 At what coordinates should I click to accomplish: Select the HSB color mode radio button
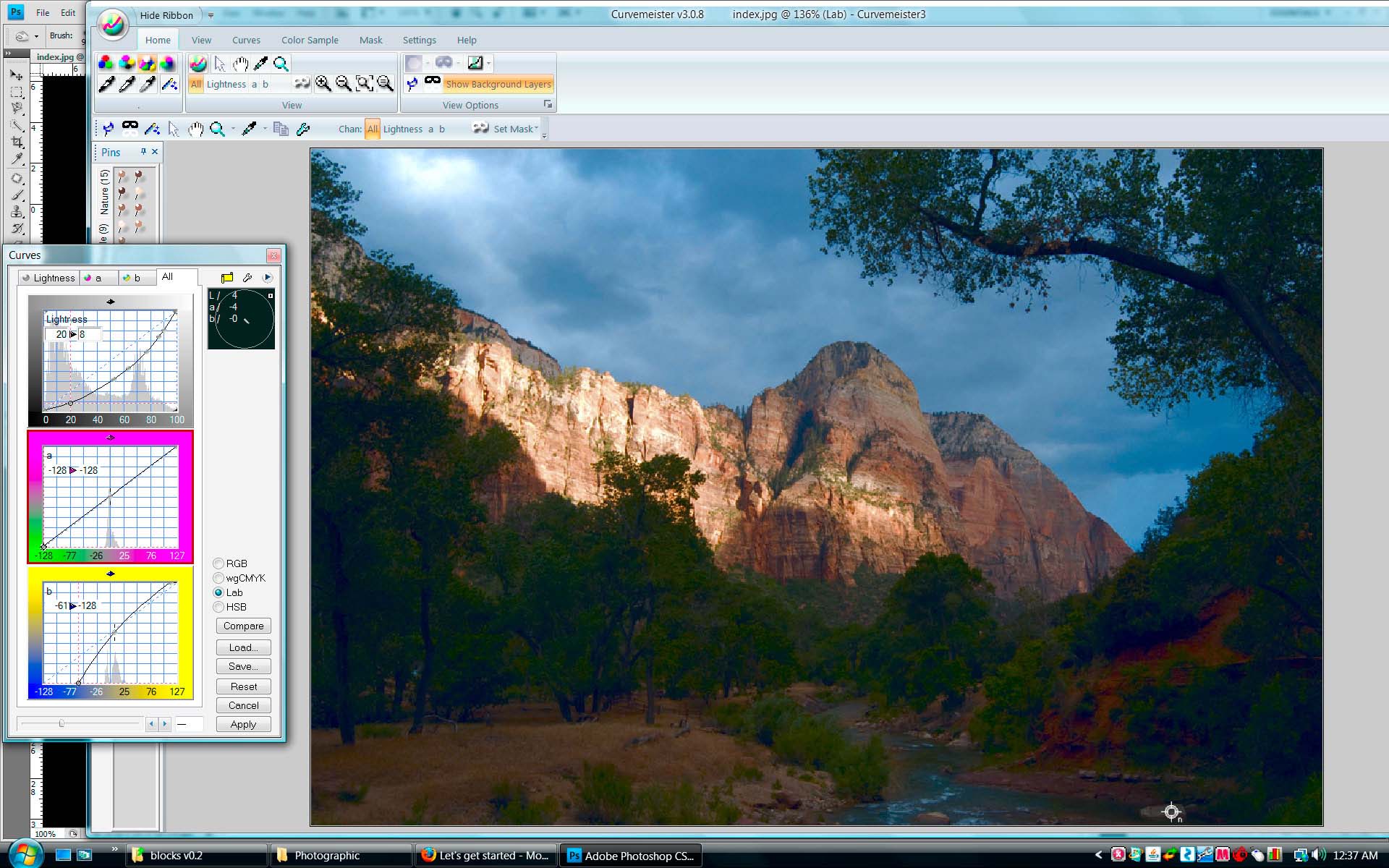218,607
